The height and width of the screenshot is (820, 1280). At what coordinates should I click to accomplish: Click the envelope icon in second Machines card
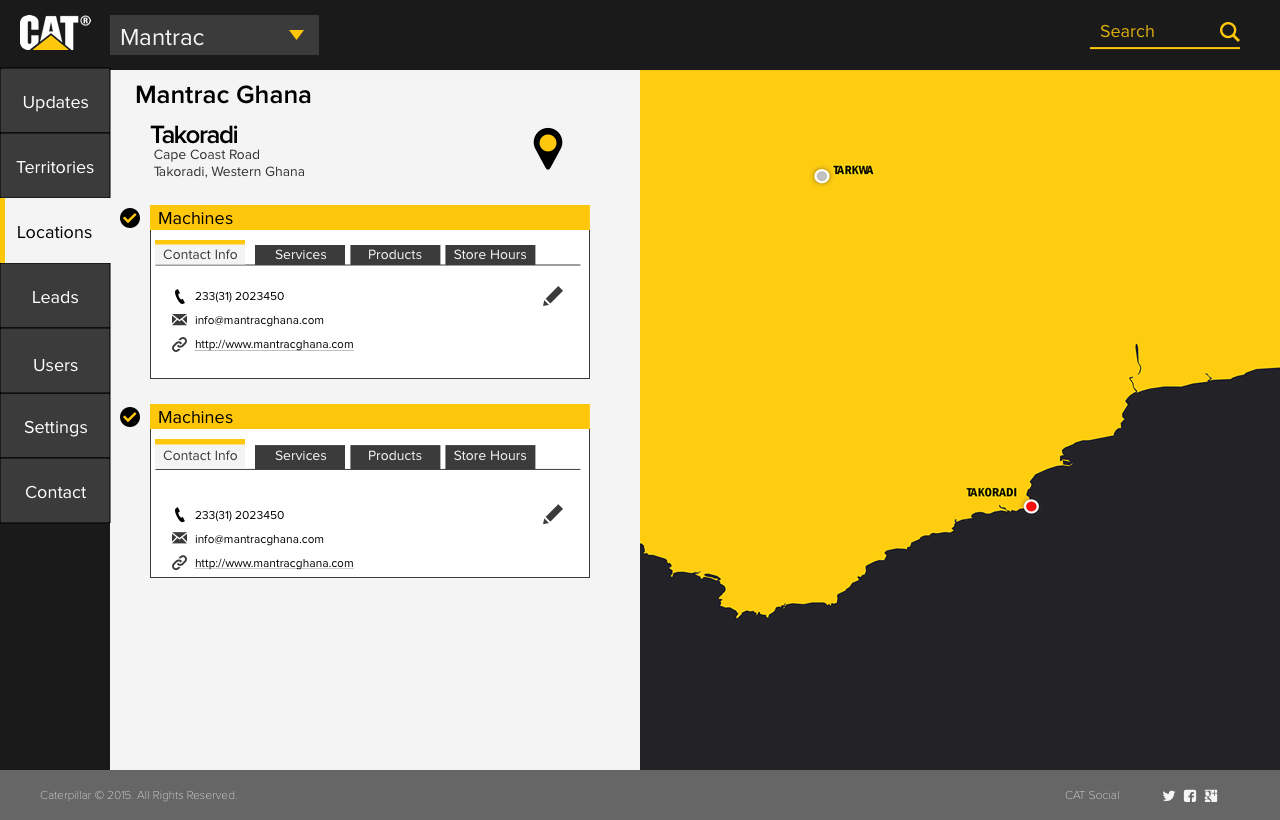point(179,538)
